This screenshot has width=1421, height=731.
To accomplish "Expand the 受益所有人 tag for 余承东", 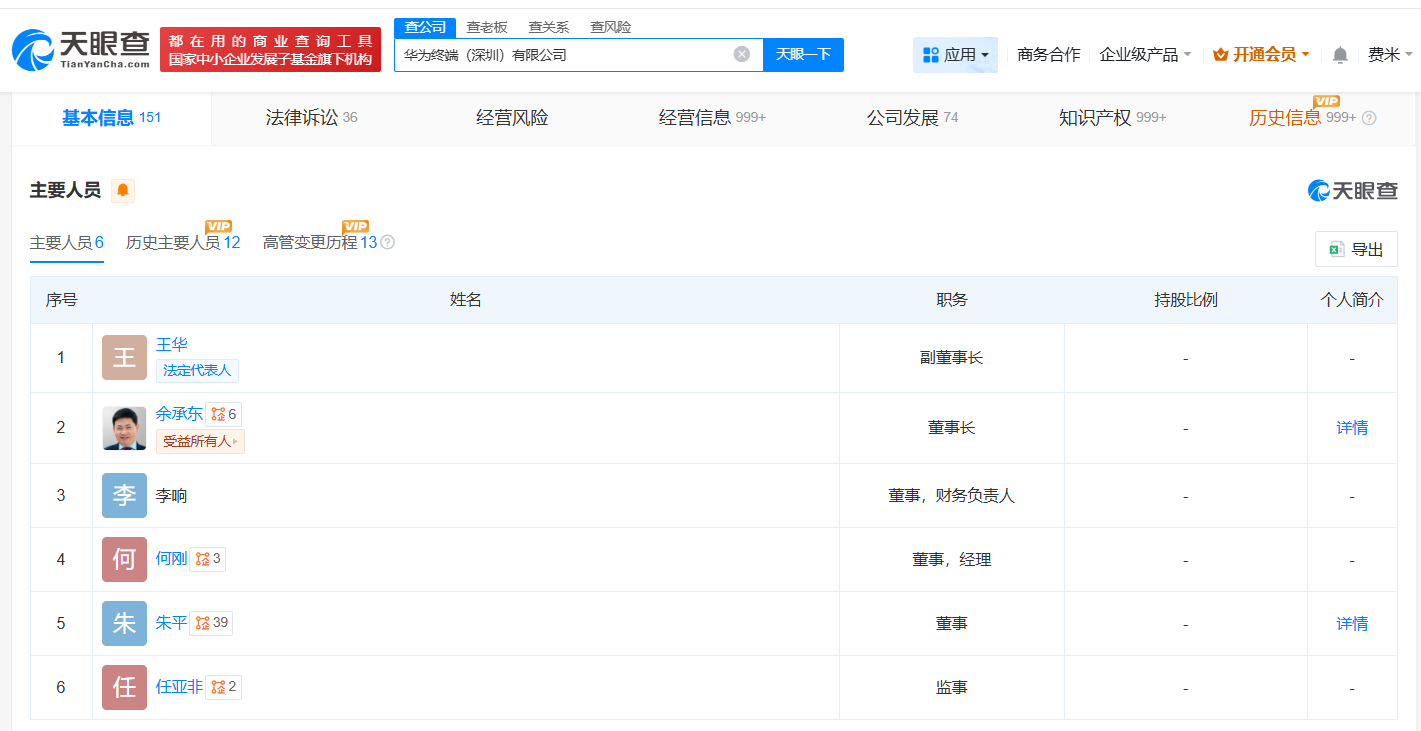I will 200,441.
